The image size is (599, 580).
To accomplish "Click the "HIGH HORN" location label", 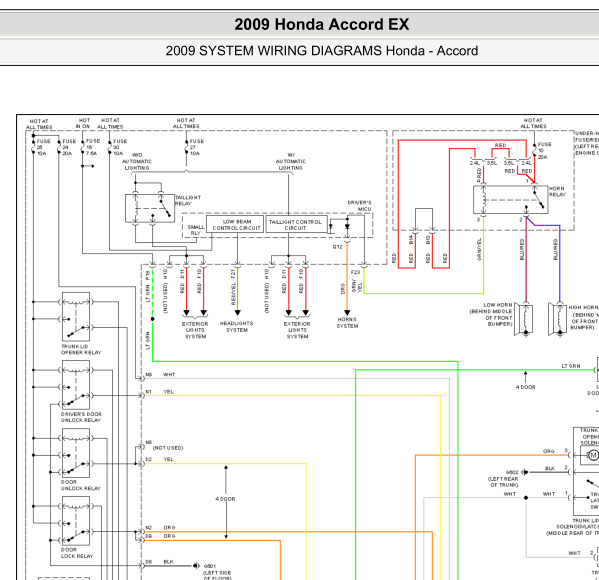I will 584,317.
